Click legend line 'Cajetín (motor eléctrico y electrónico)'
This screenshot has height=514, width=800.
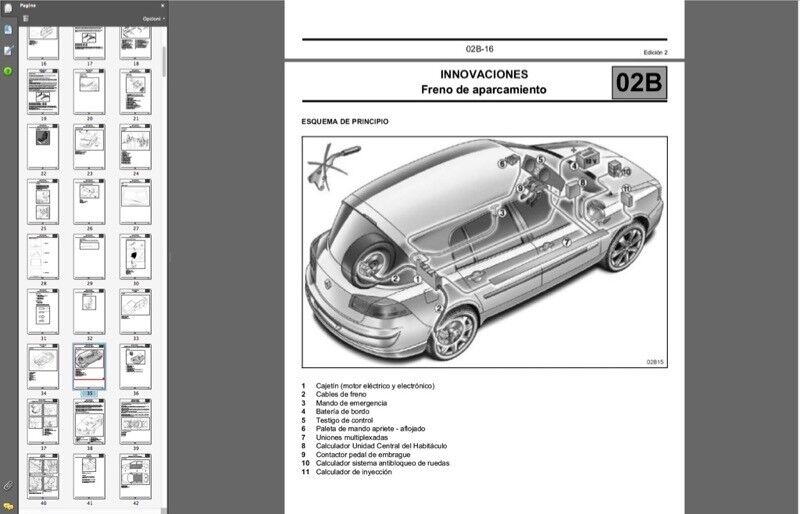pyautogui.click(x=375, y=386)
